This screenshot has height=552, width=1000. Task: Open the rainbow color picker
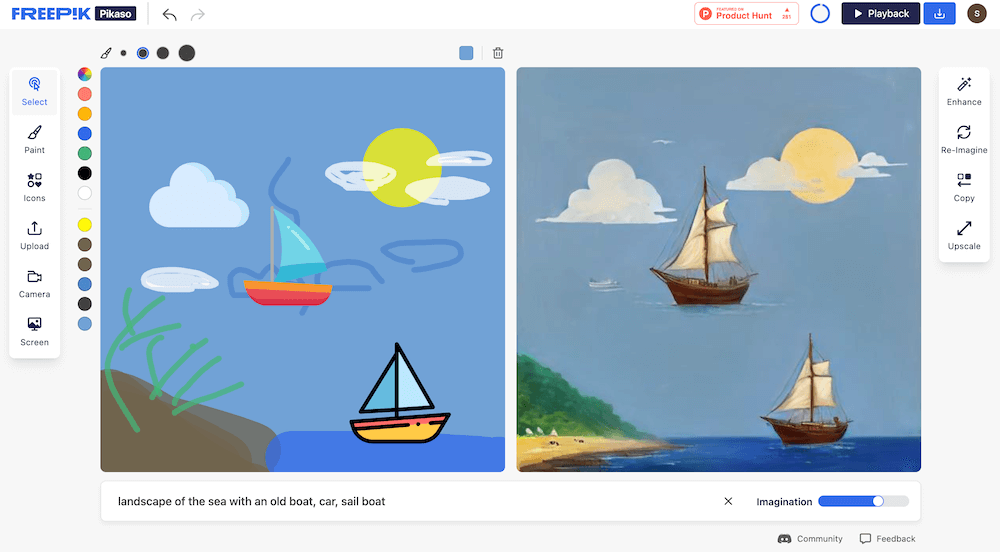click(85, 74)
